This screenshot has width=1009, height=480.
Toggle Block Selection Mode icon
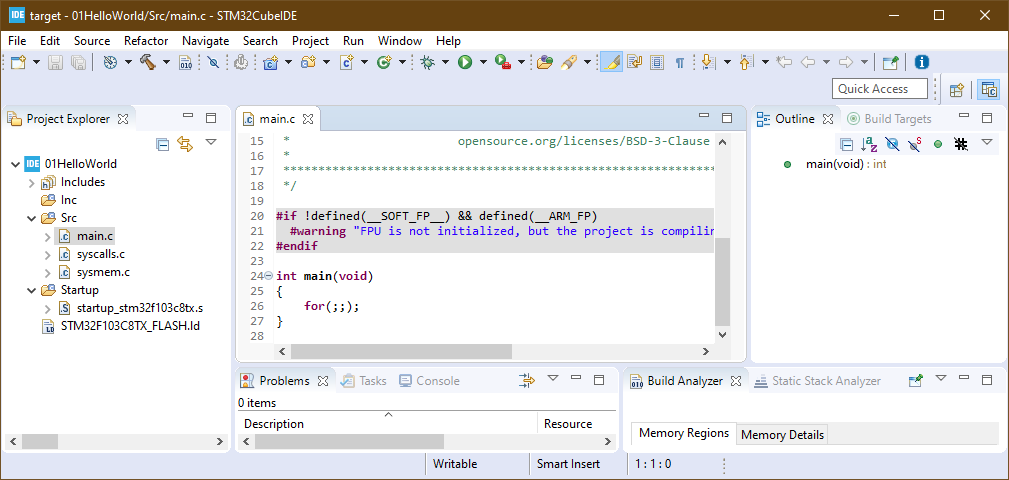click(657, 62)
